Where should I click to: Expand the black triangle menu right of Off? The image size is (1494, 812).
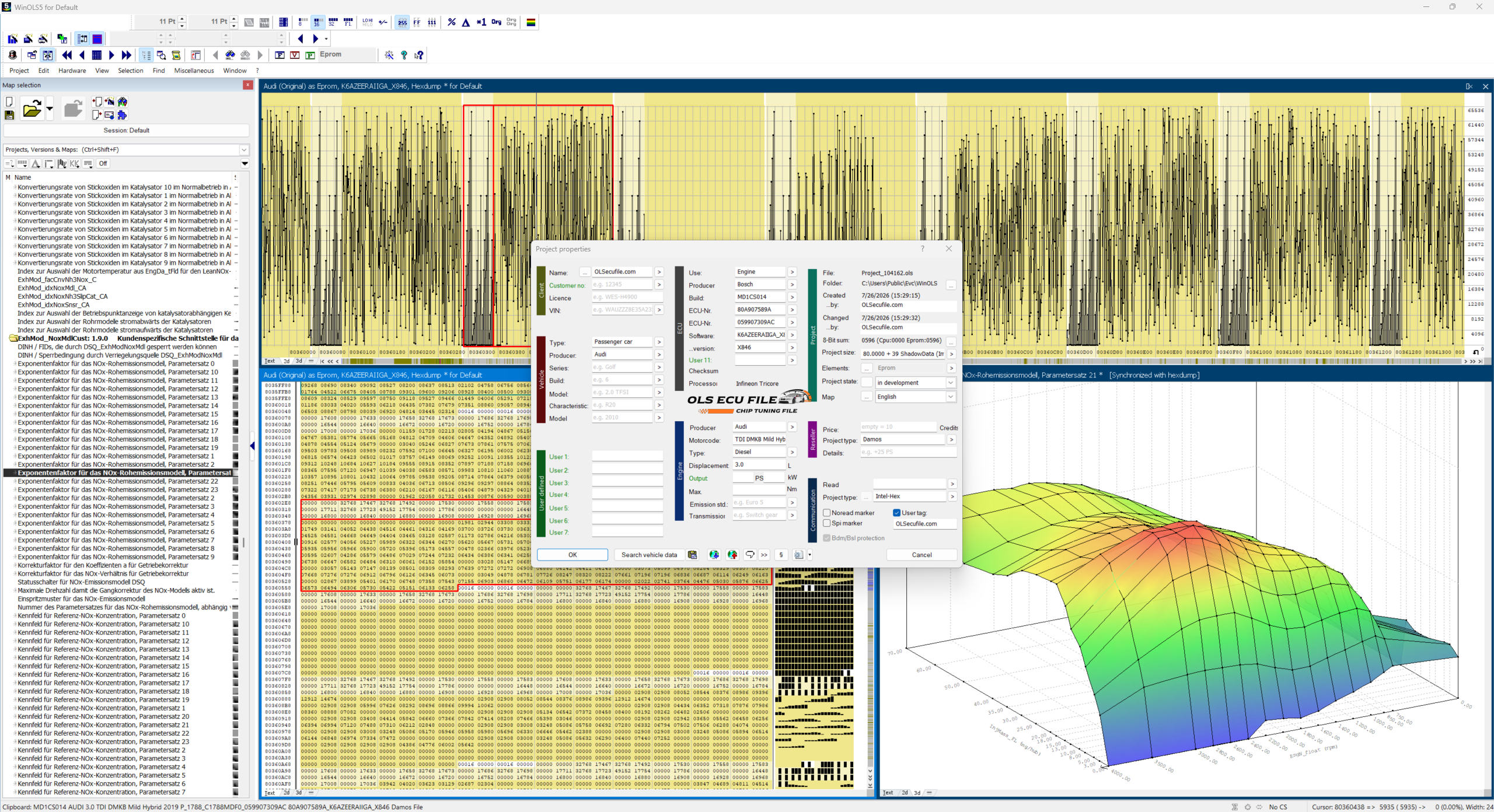(x=245, y=164)
